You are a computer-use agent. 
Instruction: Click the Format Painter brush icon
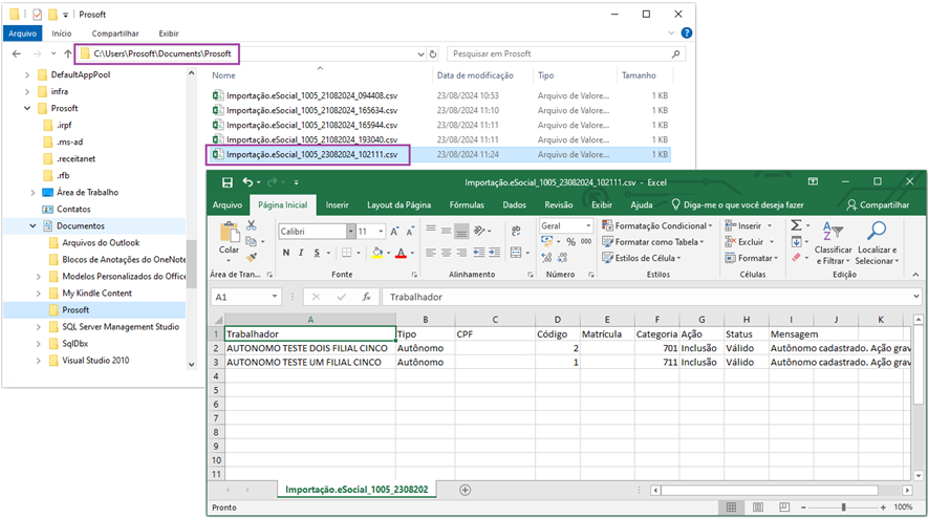(x=251, y=257)
